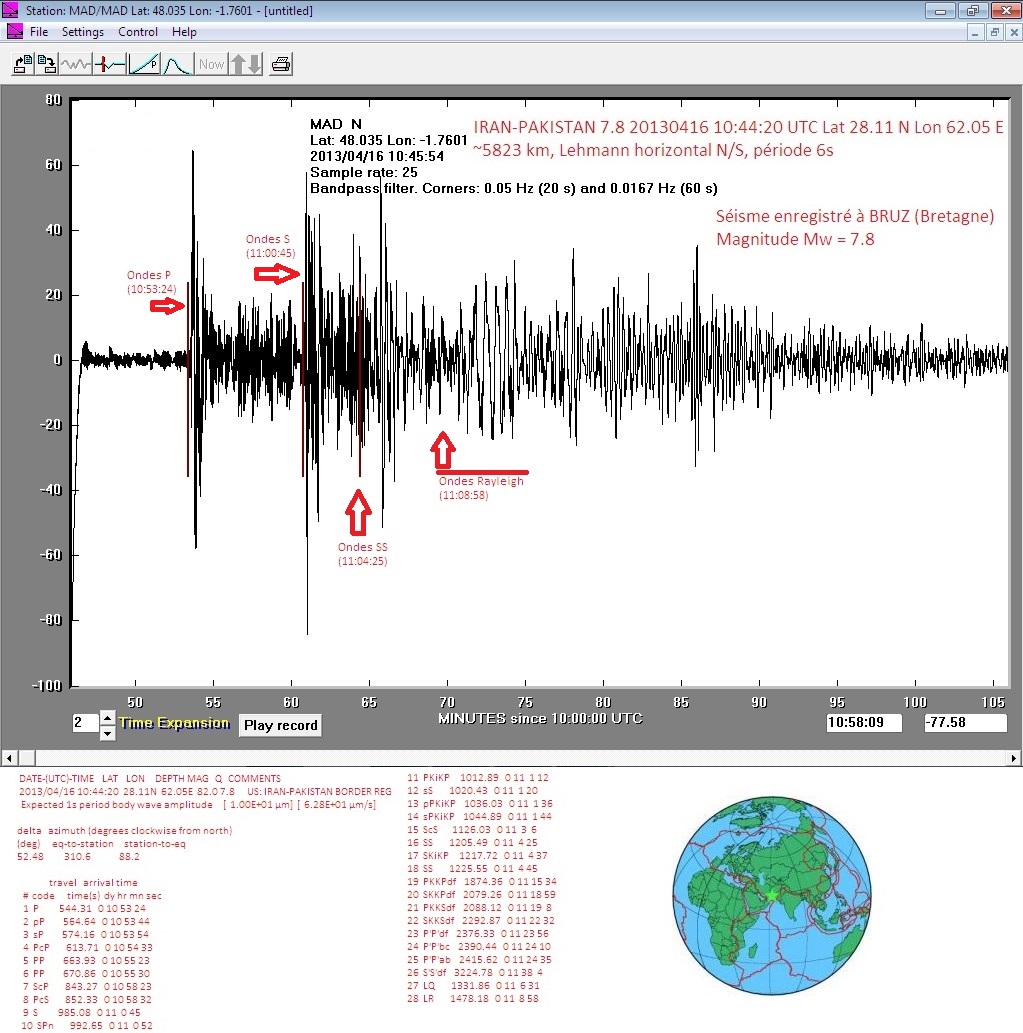This screenshot has height=1033, width=1023.
Task: Click the 10:58:09 time readout field
Action: 864,722
